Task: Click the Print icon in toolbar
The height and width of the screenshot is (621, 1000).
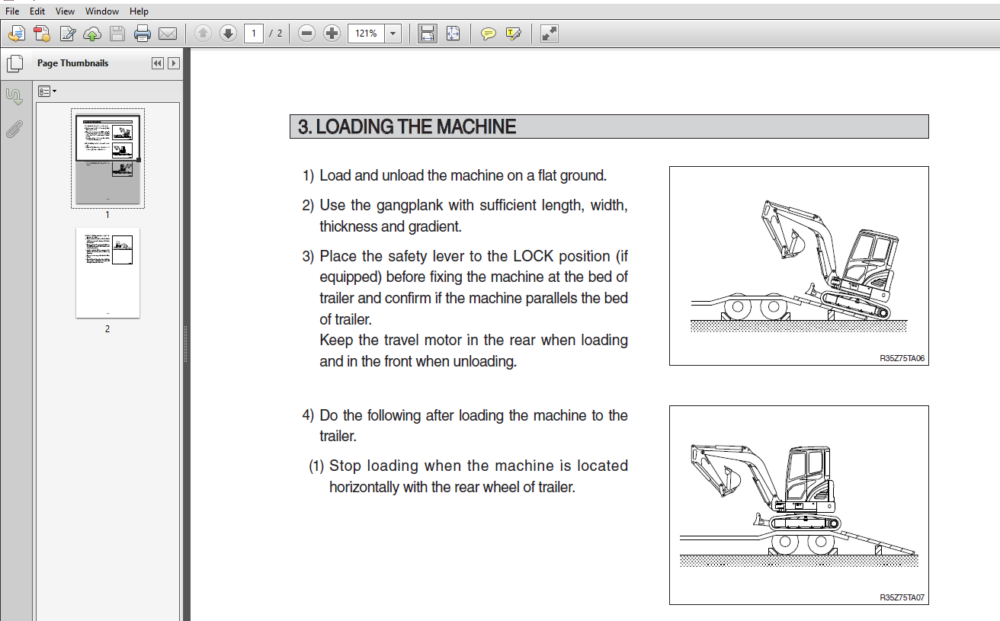Action: click(x=142, y=33)
